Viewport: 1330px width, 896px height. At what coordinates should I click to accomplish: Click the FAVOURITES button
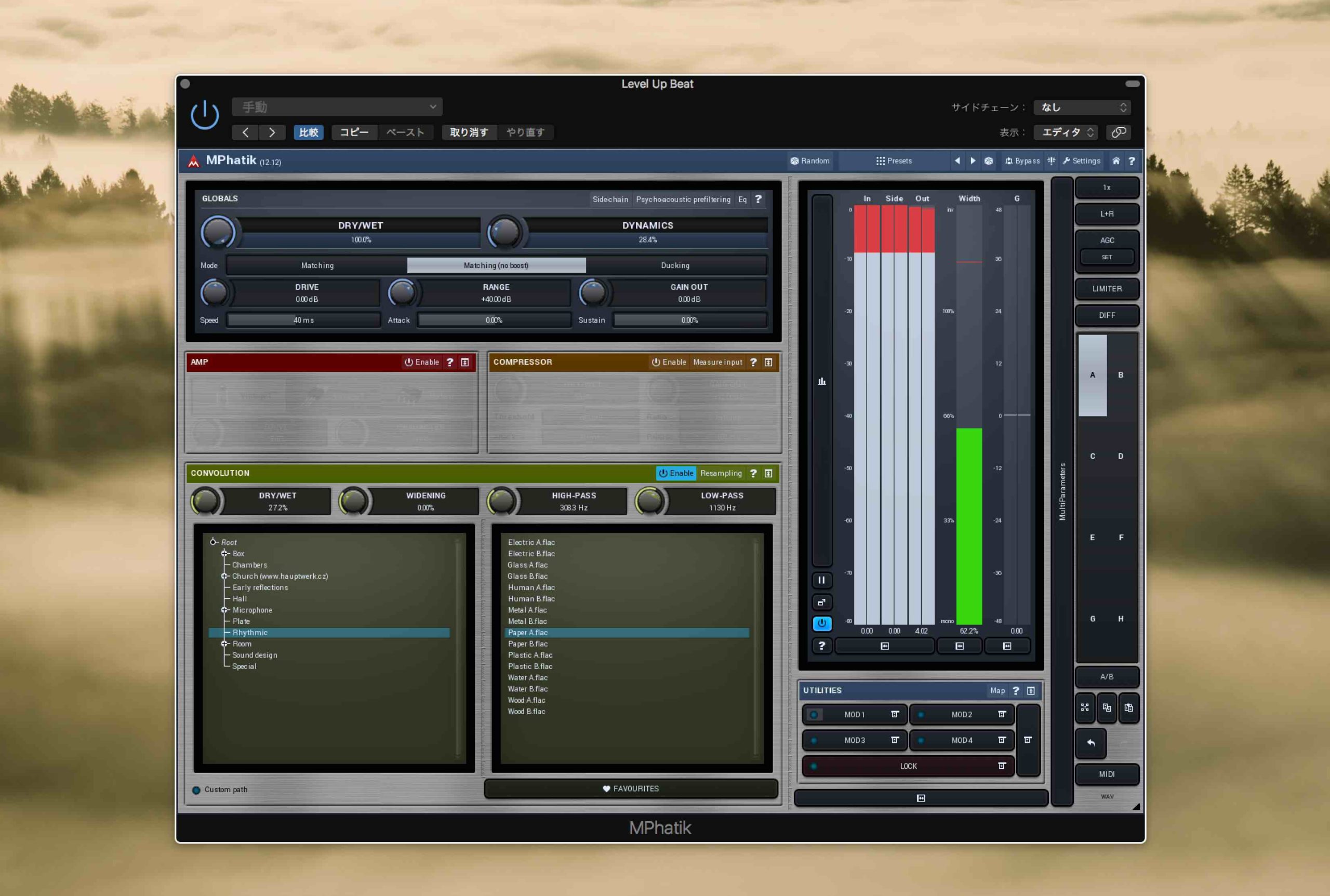[630, 788]
